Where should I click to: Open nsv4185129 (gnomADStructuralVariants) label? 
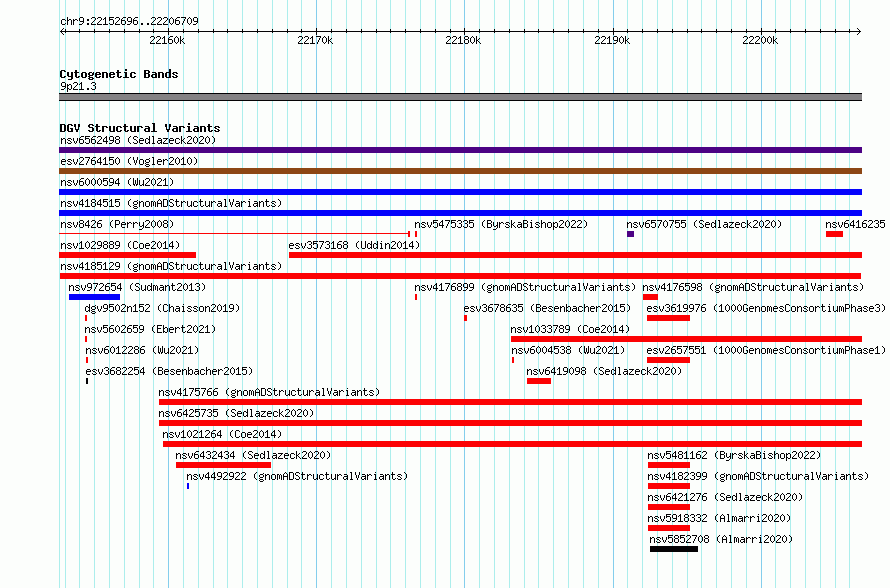point(171,266)
